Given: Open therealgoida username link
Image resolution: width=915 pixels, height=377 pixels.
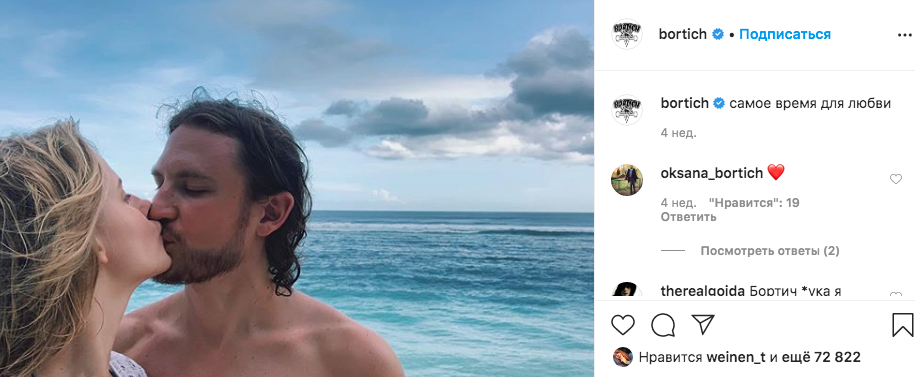Looking at the screenshot, I should coord(703,291).
